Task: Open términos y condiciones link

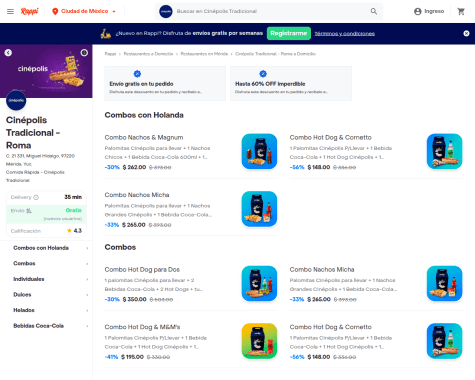Action: [345, 34]
